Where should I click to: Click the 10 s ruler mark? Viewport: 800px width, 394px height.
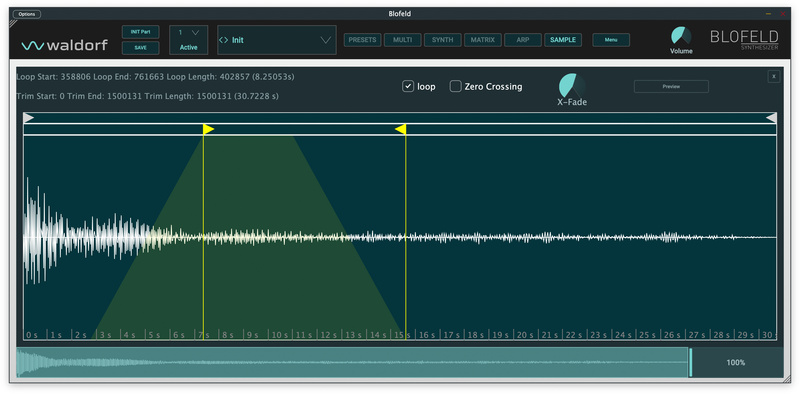(x=280, y=335)
